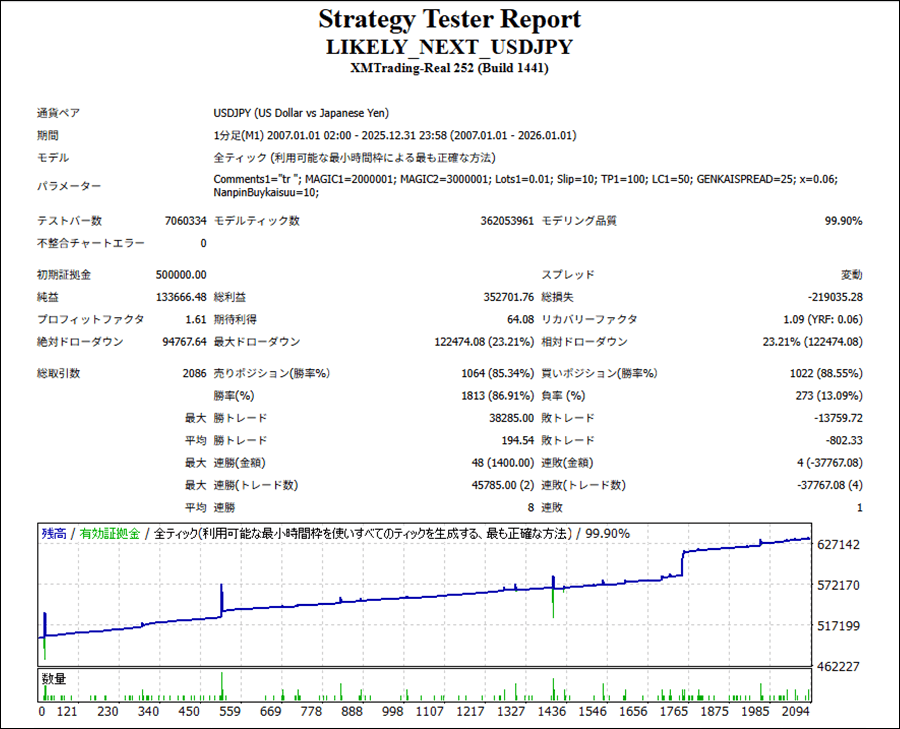This screenshot has height=729, width=900.
Task: Click the profit factor value 1.61
Action: [x=195, y=320]
